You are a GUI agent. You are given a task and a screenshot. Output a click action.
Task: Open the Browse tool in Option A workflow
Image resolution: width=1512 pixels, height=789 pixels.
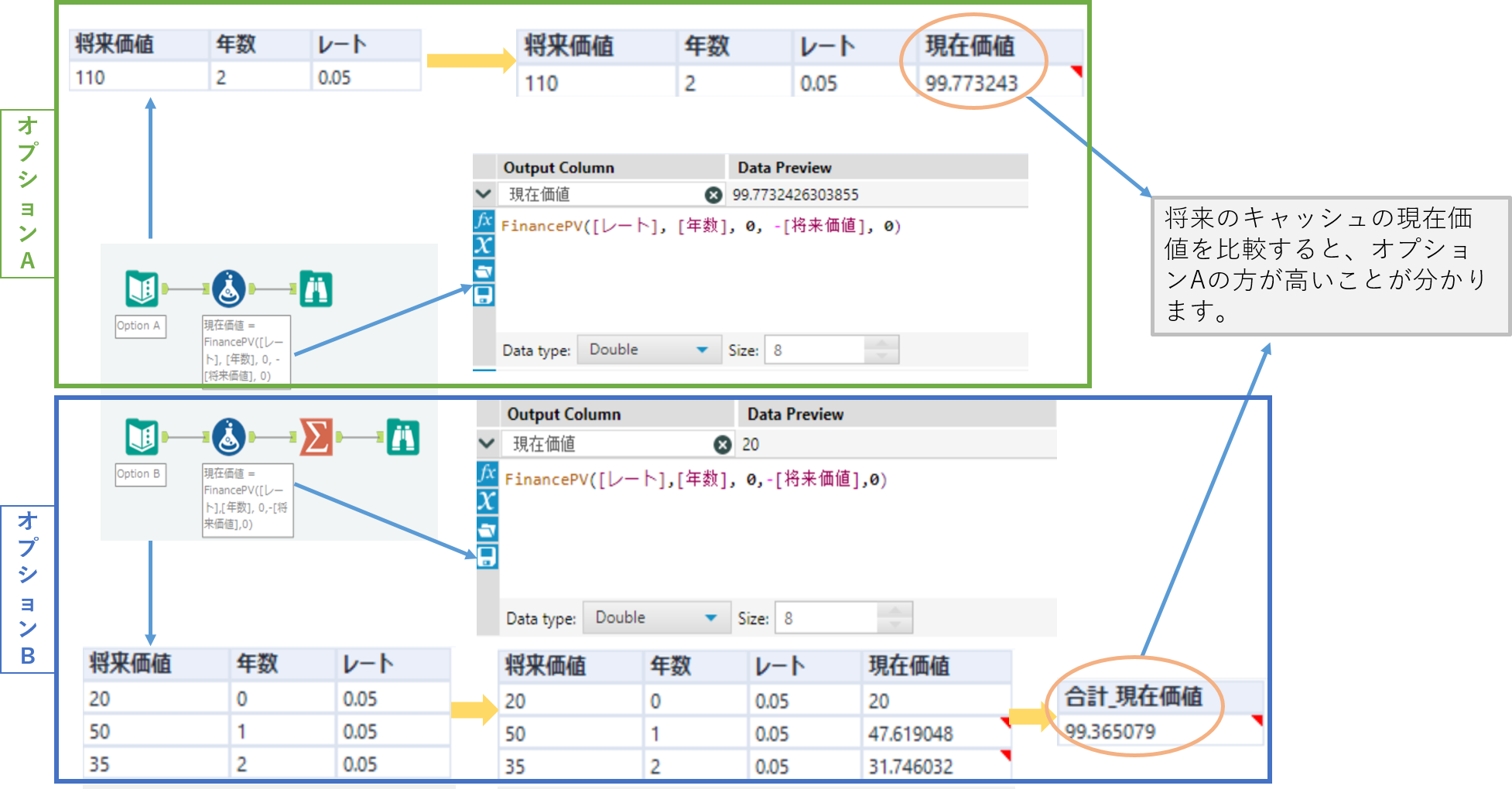316,289
